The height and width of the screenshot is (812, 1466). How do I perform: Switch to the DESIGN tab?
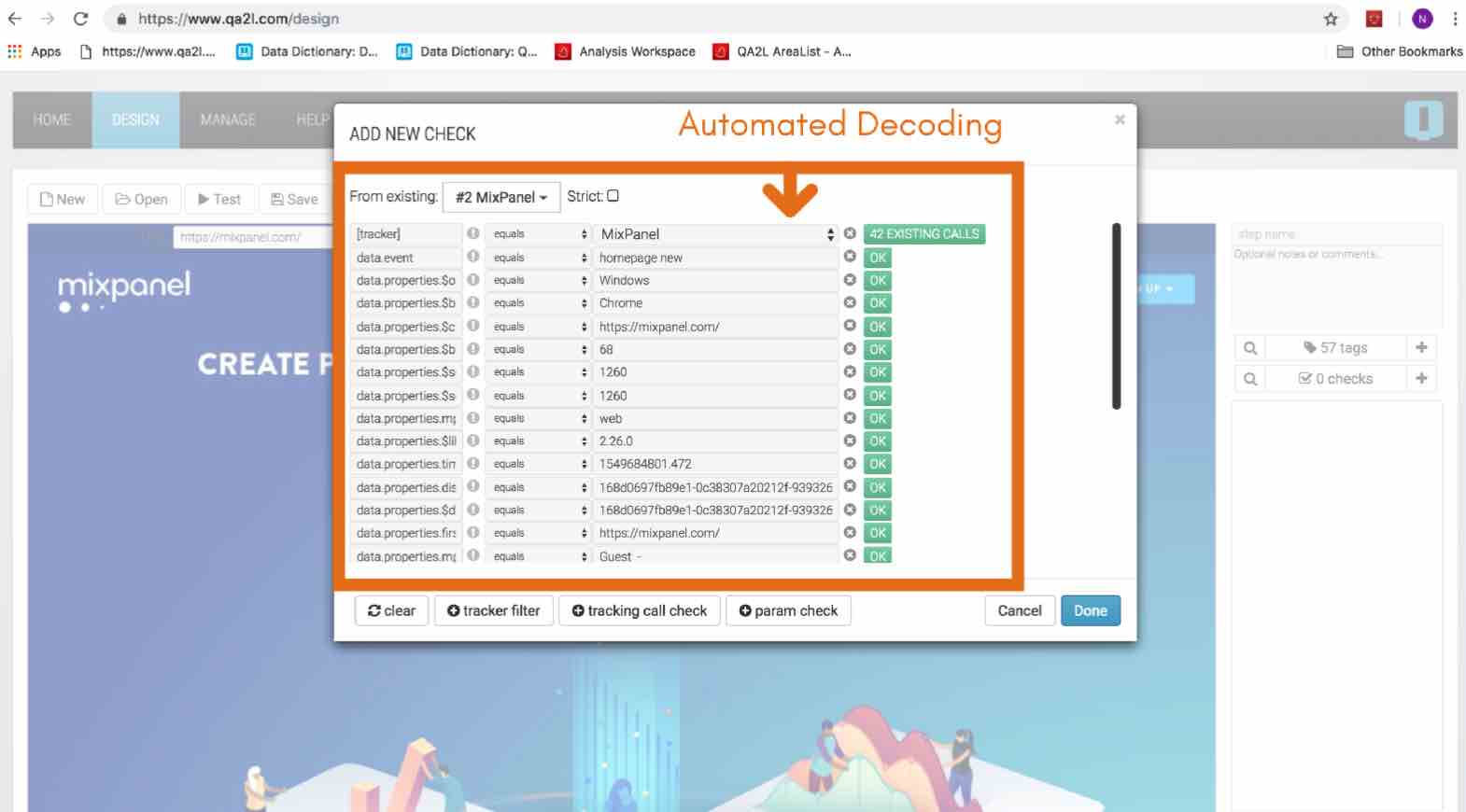click(x=135, y=120)
